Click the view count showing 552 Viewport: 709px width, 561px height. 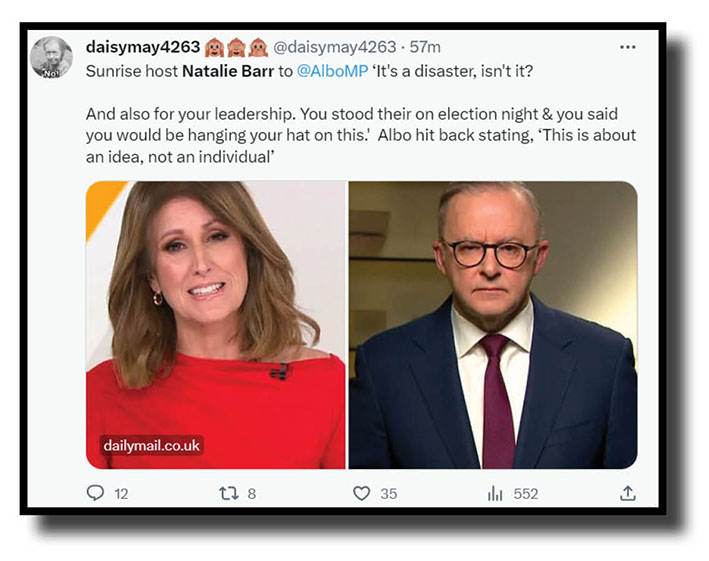click(x=525, y=494)
